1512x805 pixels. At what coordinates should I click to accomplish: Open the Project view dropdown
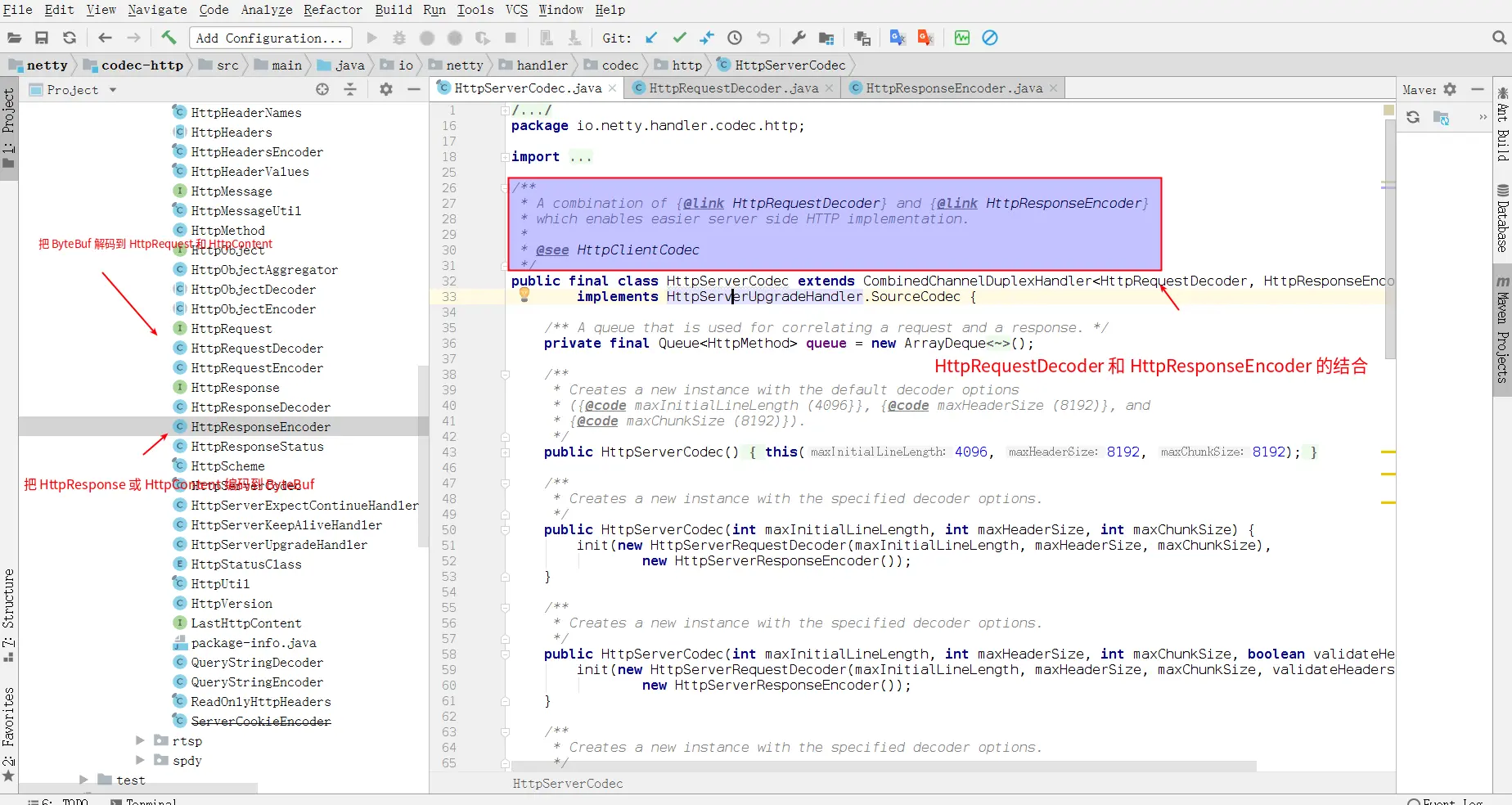pyautogui.click(x=113, y=90)
